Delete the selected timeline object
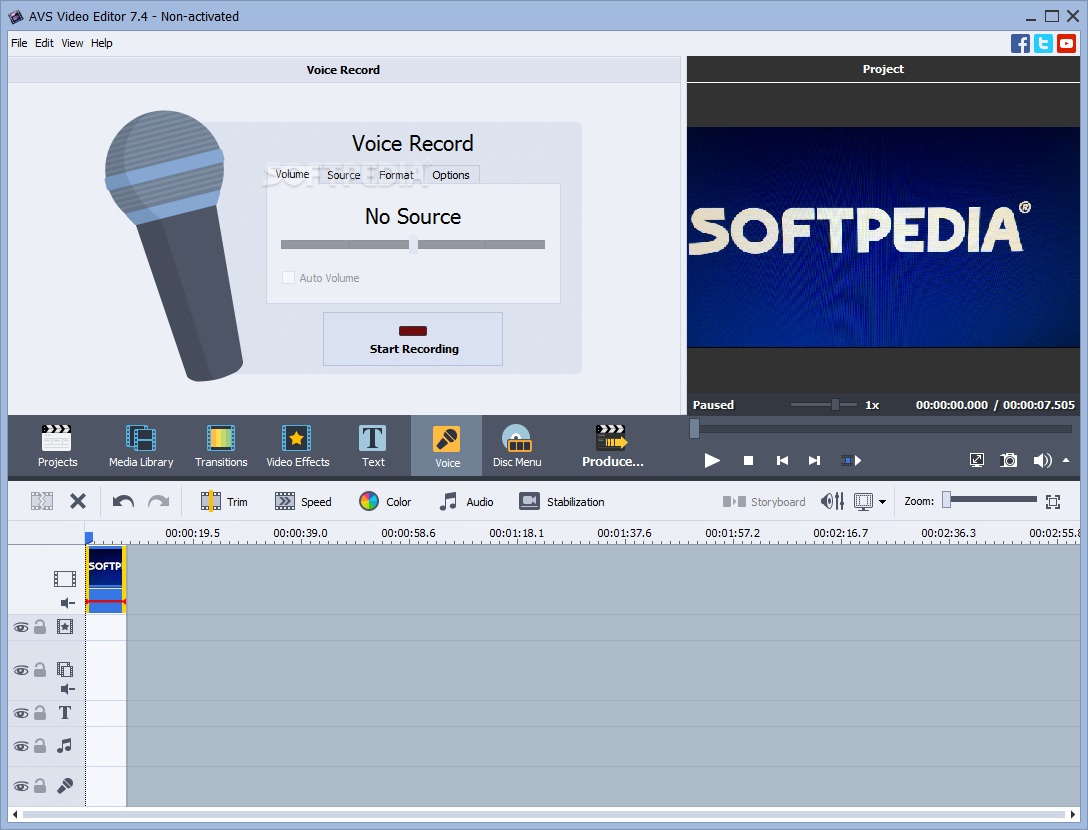Screen dimensions: 1088x830 [x=78, y=501]
